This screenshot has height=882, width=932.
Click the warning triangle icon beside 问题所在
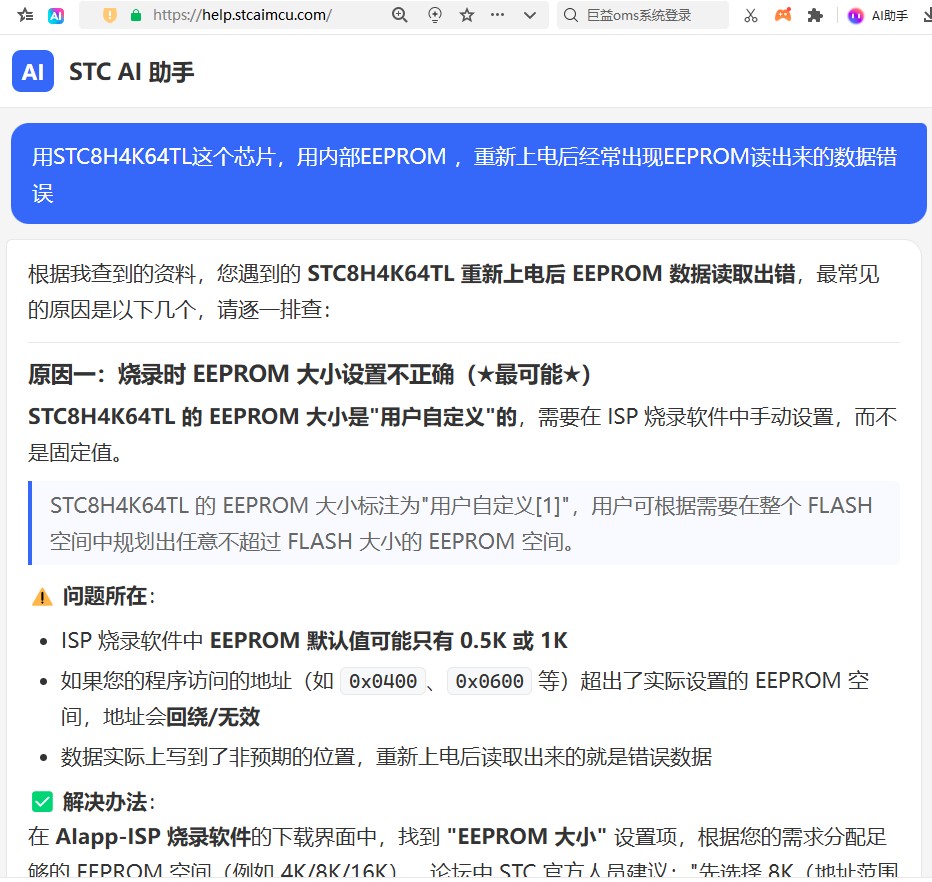coord(42,597)
